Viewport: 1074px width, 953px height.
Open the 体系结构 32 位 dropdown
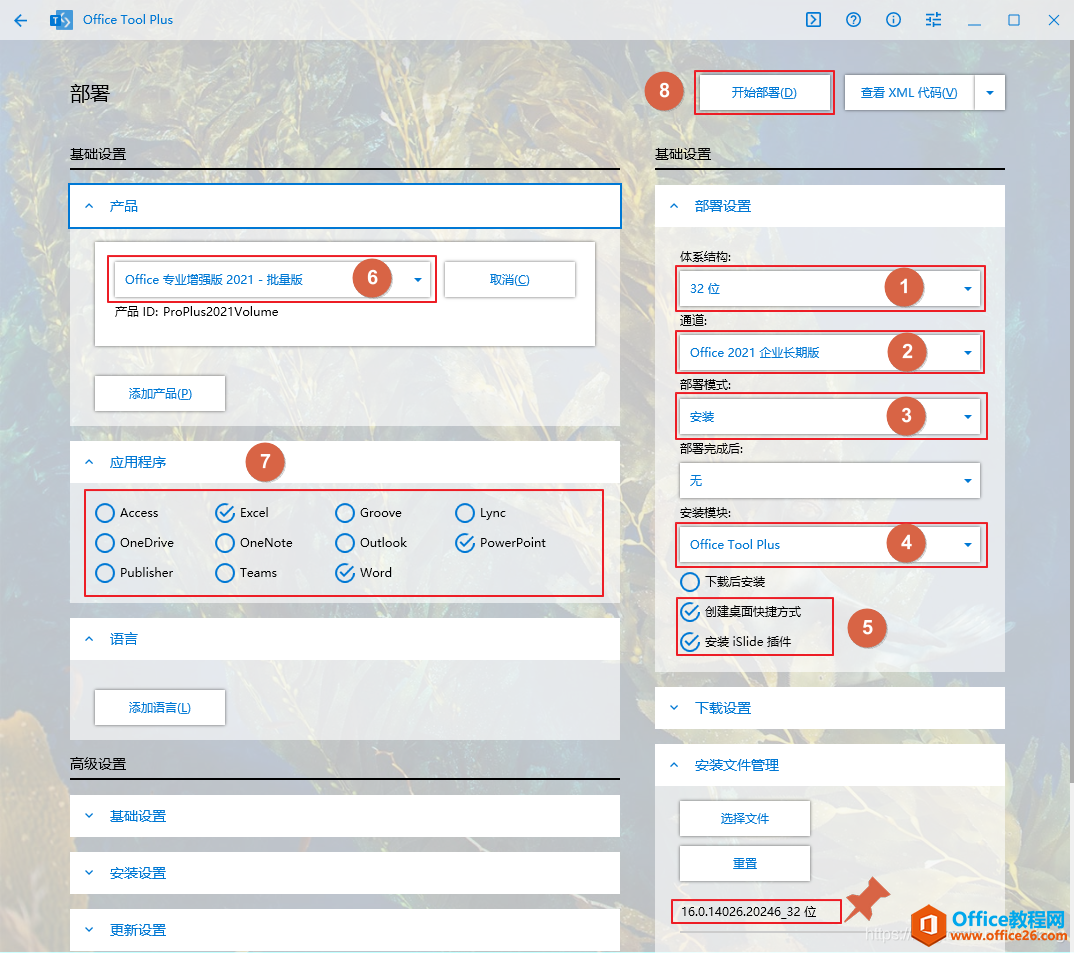(829, 288)
